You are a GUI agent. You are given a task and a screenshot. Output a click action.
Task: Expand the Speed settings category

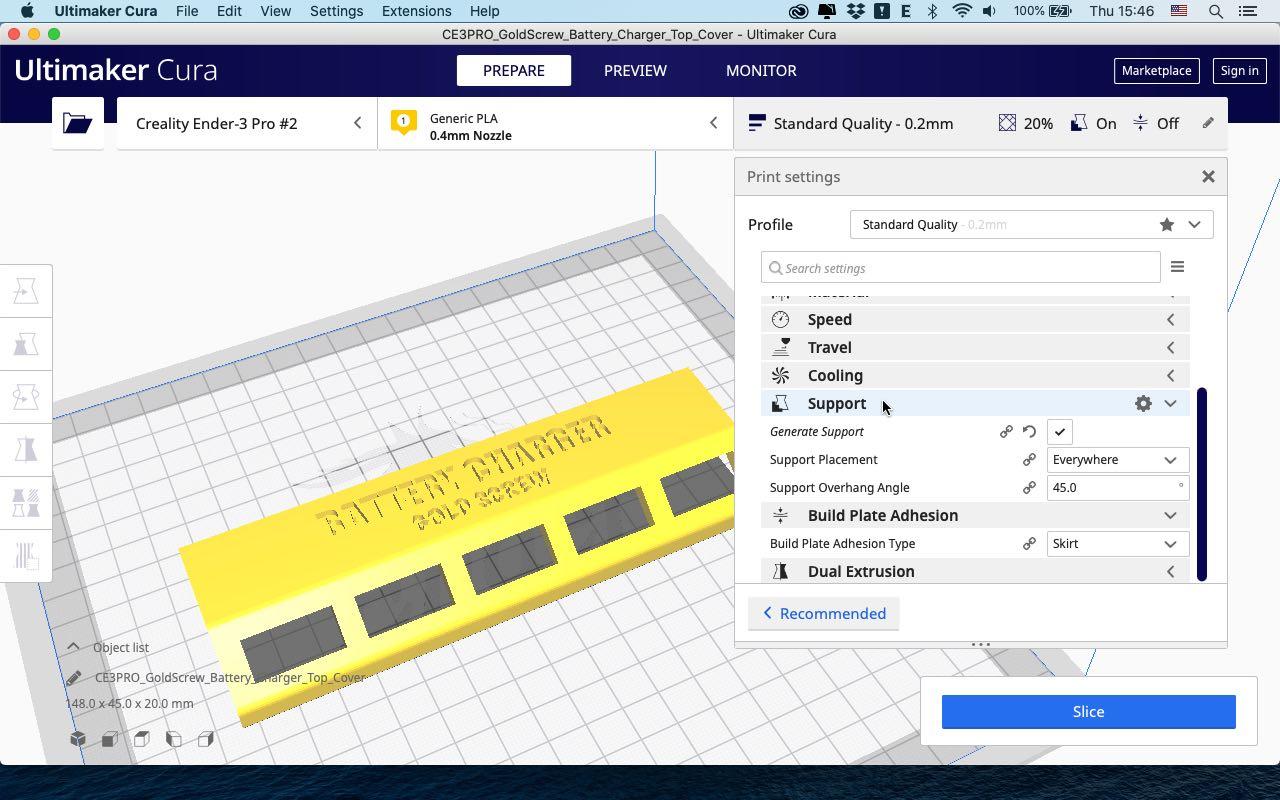pos(975,320)
